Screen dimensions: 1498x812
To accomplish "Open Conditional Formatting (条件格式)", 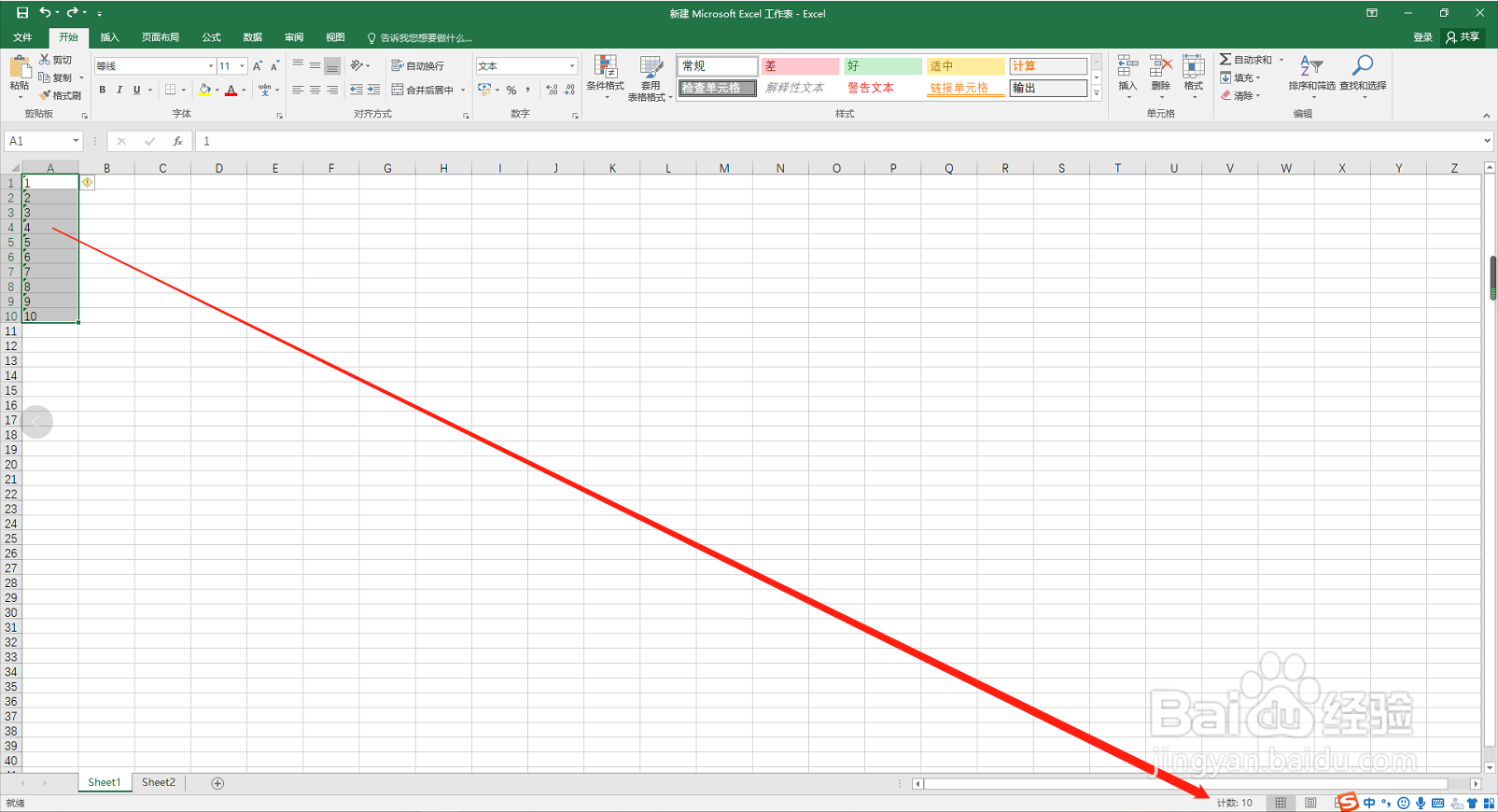I will (x=605, y=77).
